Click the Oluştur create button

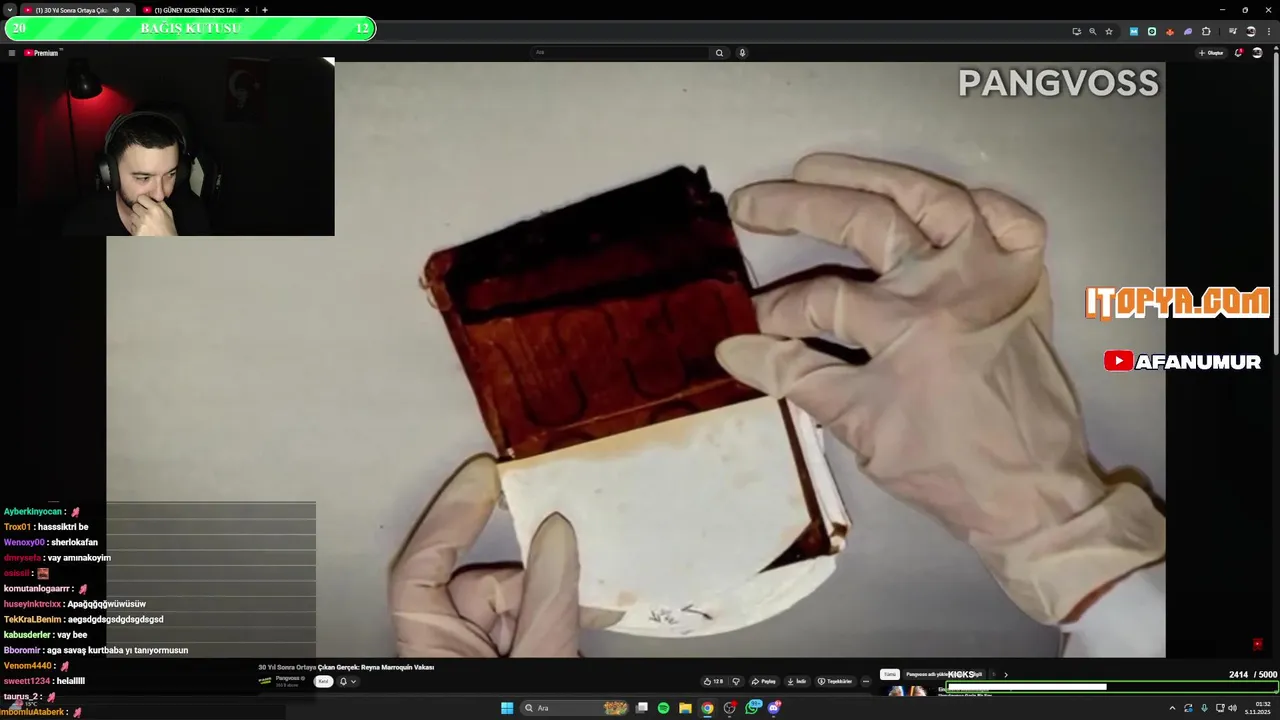point(1210,53)
